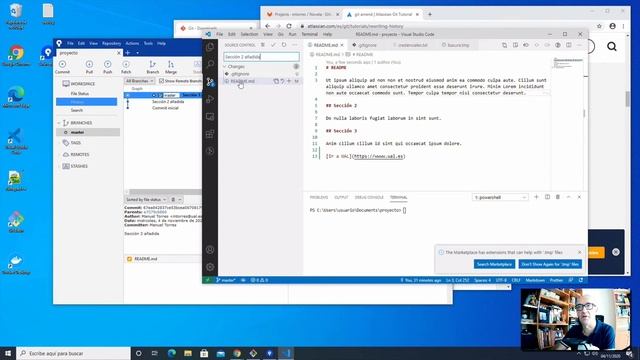Collapse the Changes group in Source Control
The height and width of the screenshot is (360, 640).
[225, 67]
